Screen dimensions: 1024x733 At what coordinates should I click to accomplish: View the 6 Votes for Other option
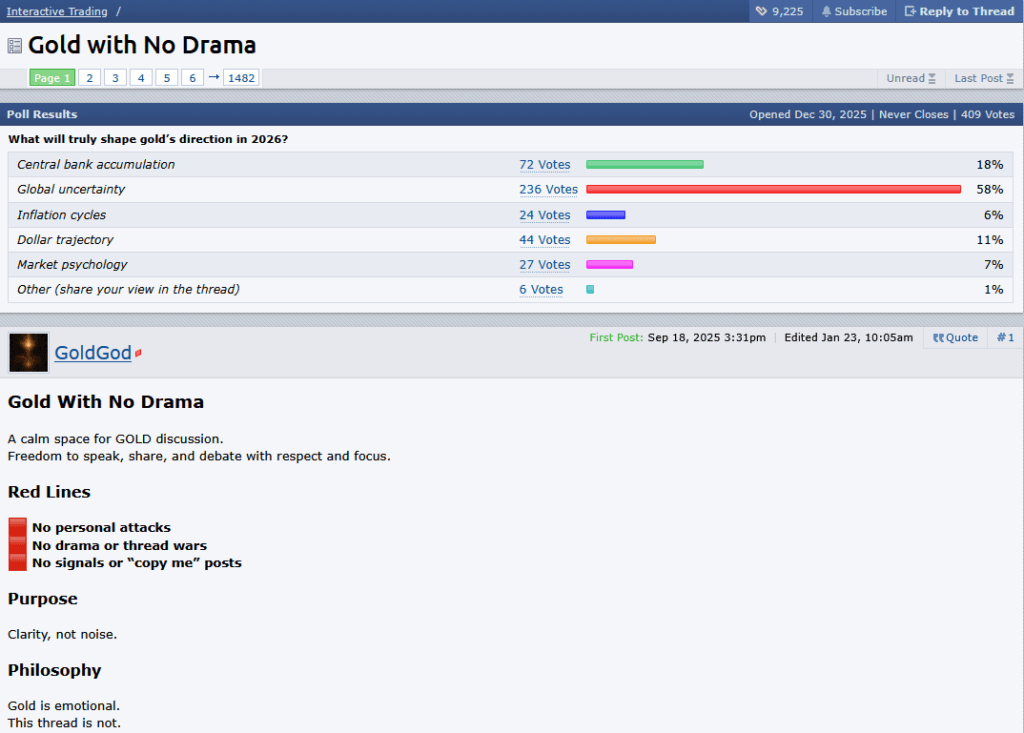tap(541, 290)
